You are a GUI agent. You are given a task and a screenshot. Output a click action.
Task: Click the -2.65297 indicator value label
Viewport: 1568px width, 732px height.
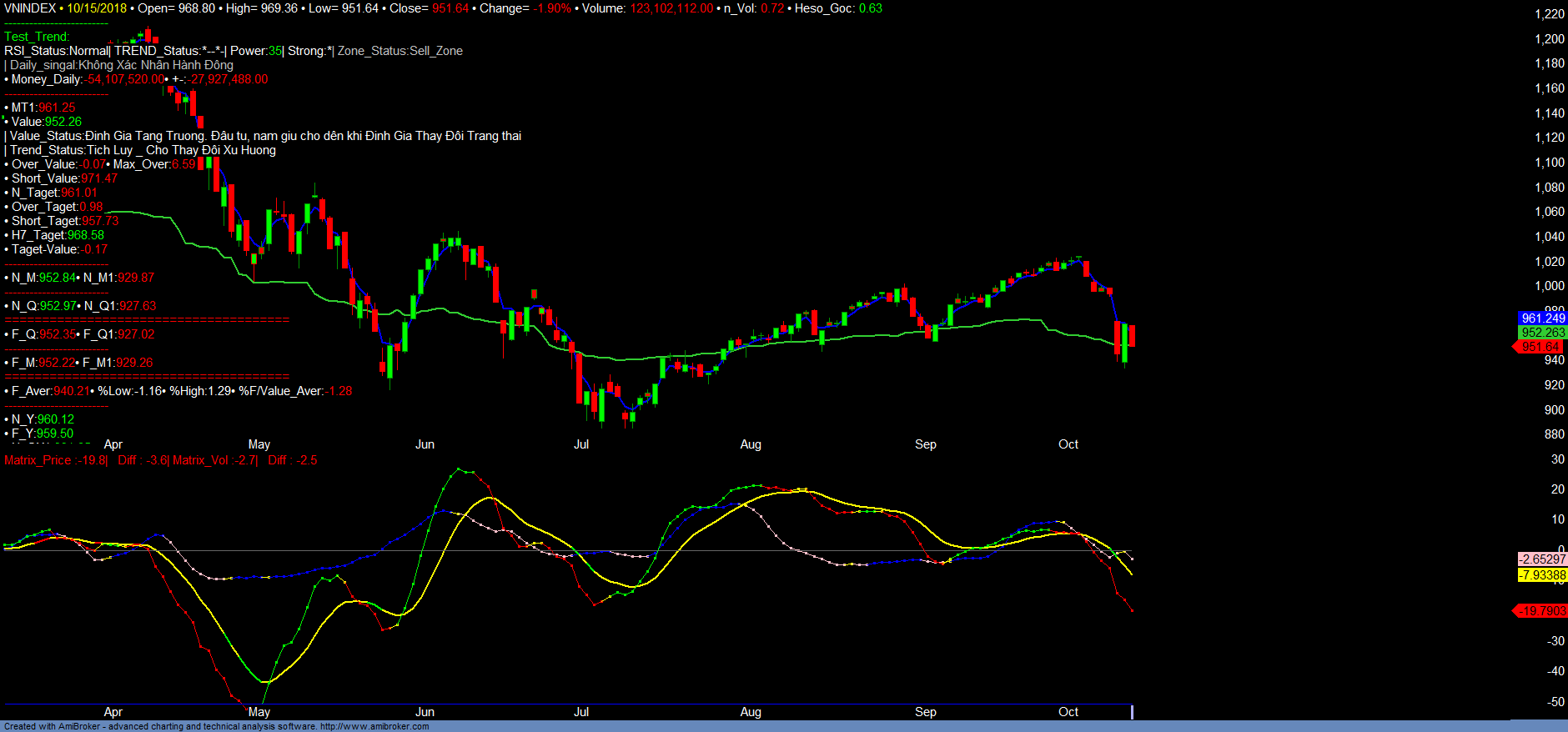click(1542, 559)
